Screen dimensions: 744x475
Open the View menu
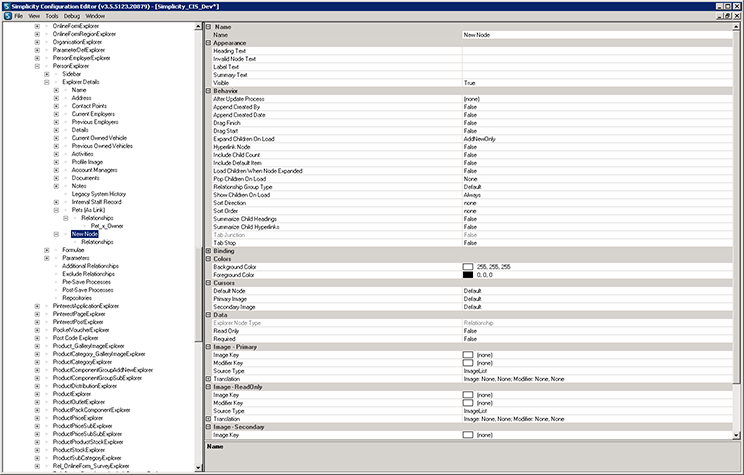click(x=34, y=16)
